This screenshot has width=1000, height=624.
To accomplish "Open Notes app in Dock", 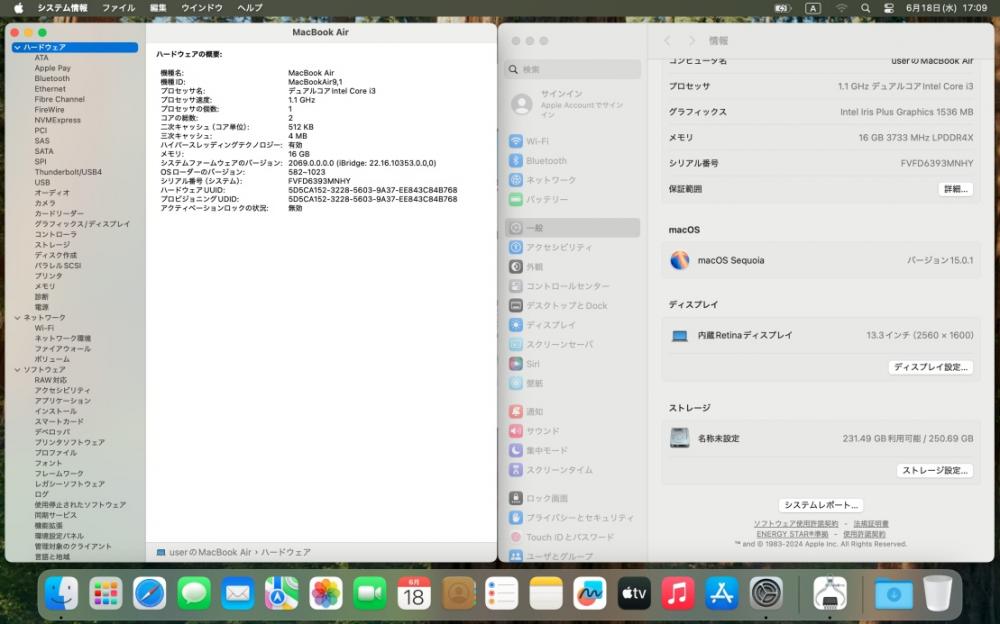I will [x=546, y=593].
